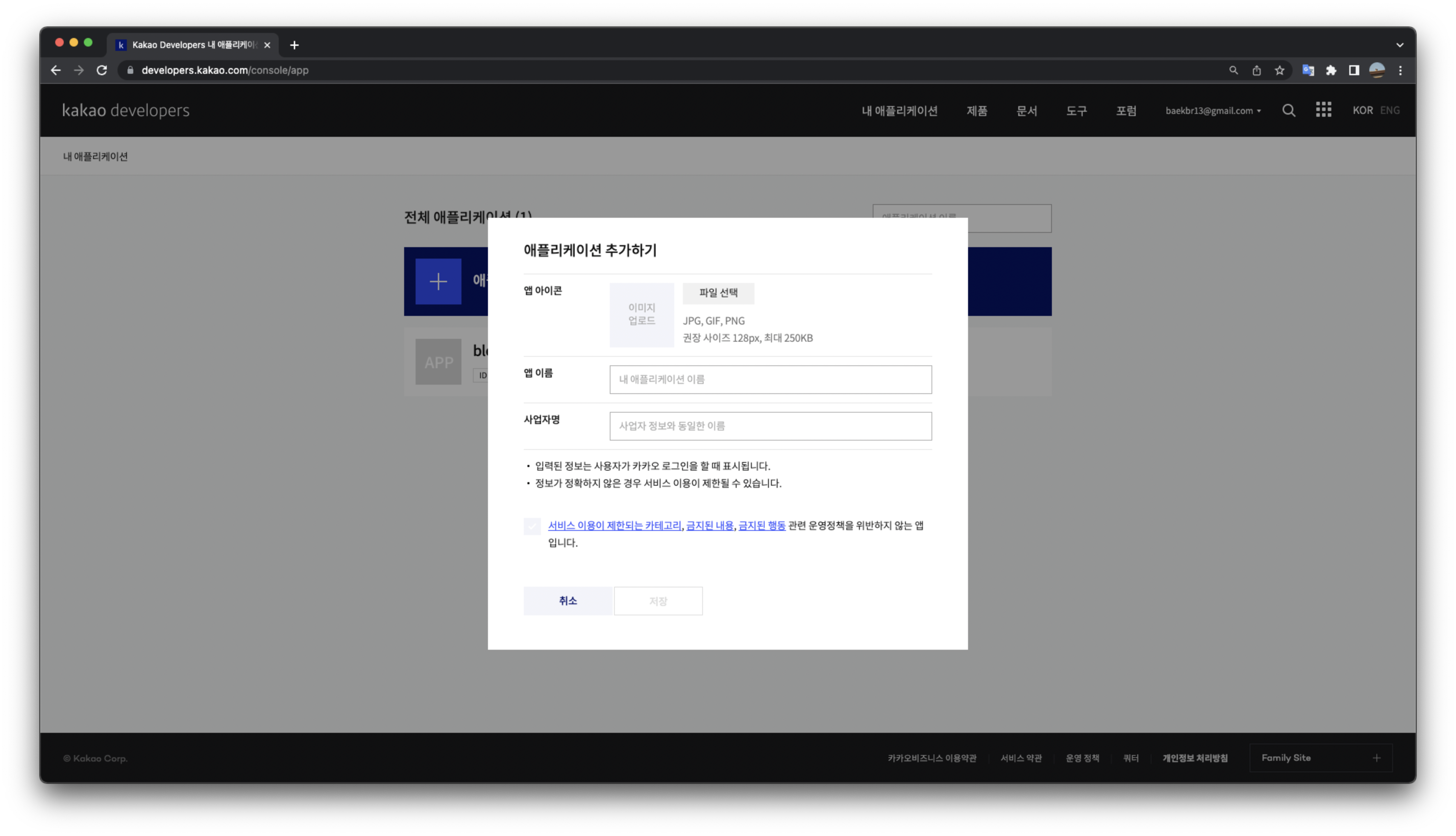Switch language to ENG

tap(1389, 110)
